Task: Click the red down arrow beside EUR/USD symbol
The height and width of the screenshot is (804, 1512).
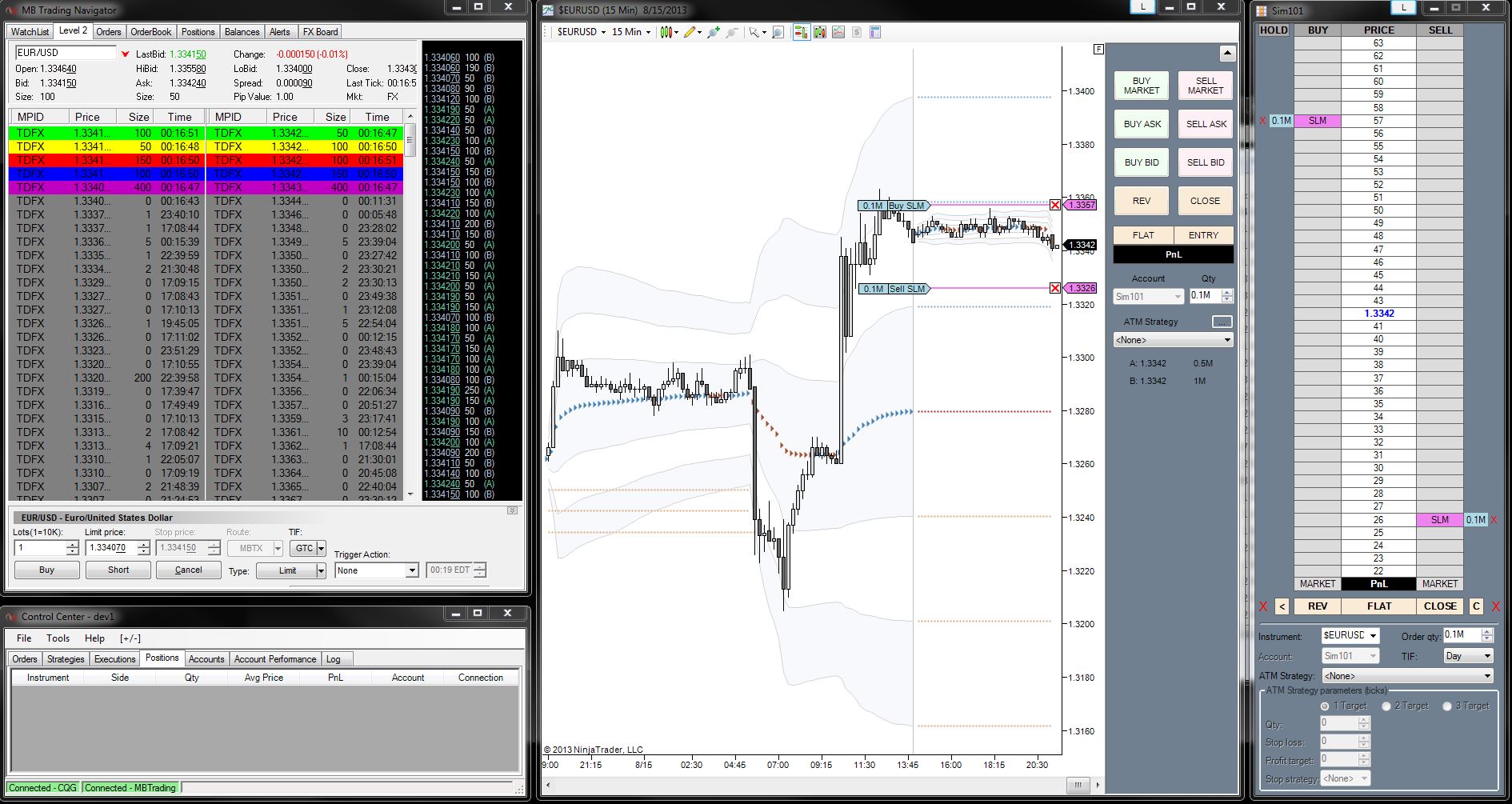Action: 126,54
